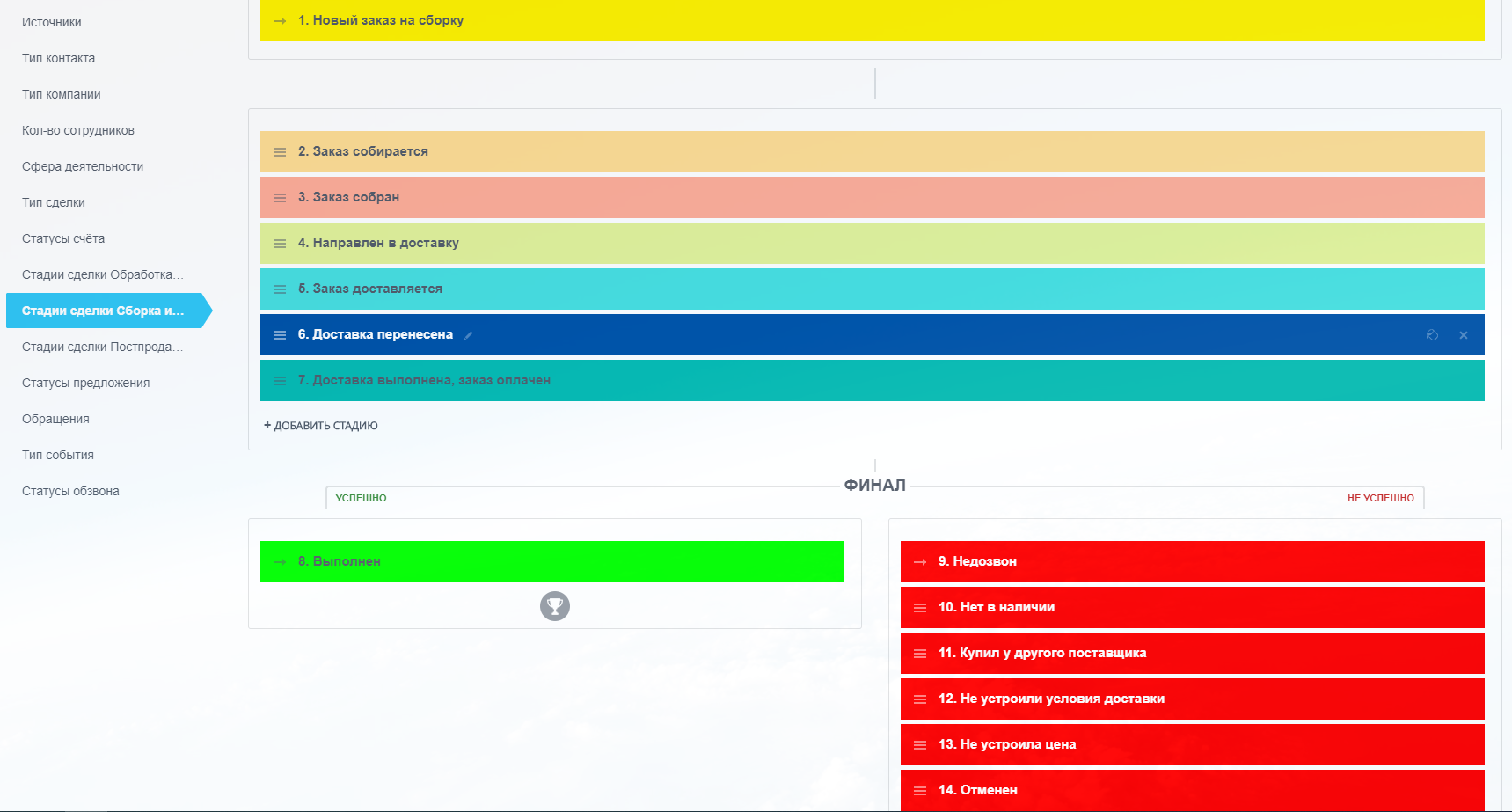Click the drag handle on '7. Доставка выполнена, заказ оплачен'

pos(280,381)
